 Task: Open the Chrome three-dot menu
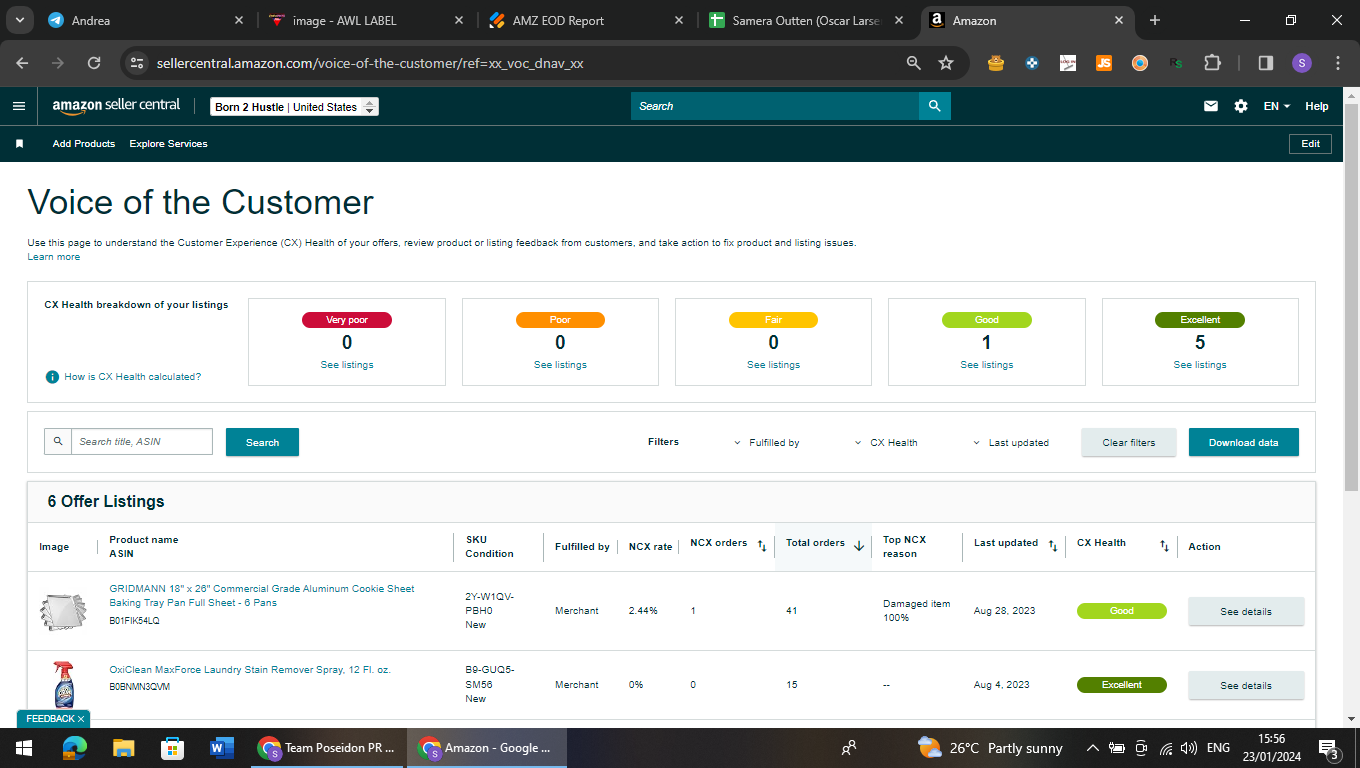click(1338, 63)
